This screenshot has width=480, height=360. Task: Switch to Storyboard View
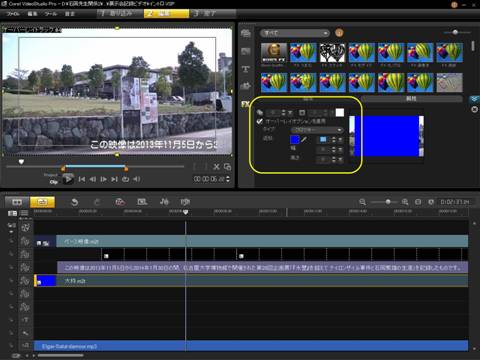pyautogui.click(x=17, y=202)
